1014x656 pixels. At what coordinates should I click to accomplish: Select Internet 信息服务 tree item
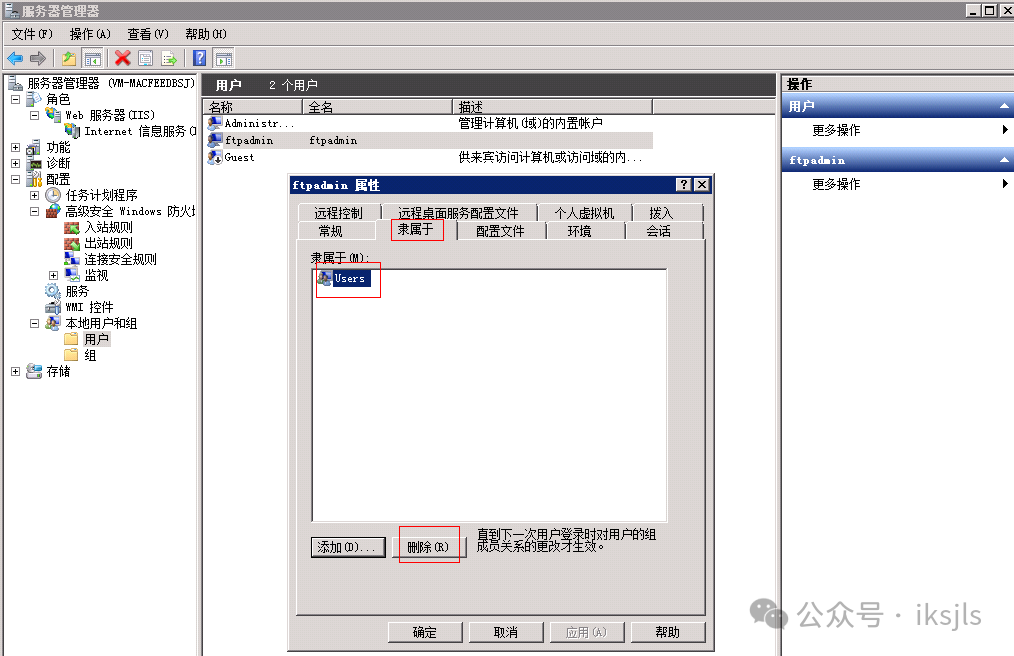pos(140,131)
